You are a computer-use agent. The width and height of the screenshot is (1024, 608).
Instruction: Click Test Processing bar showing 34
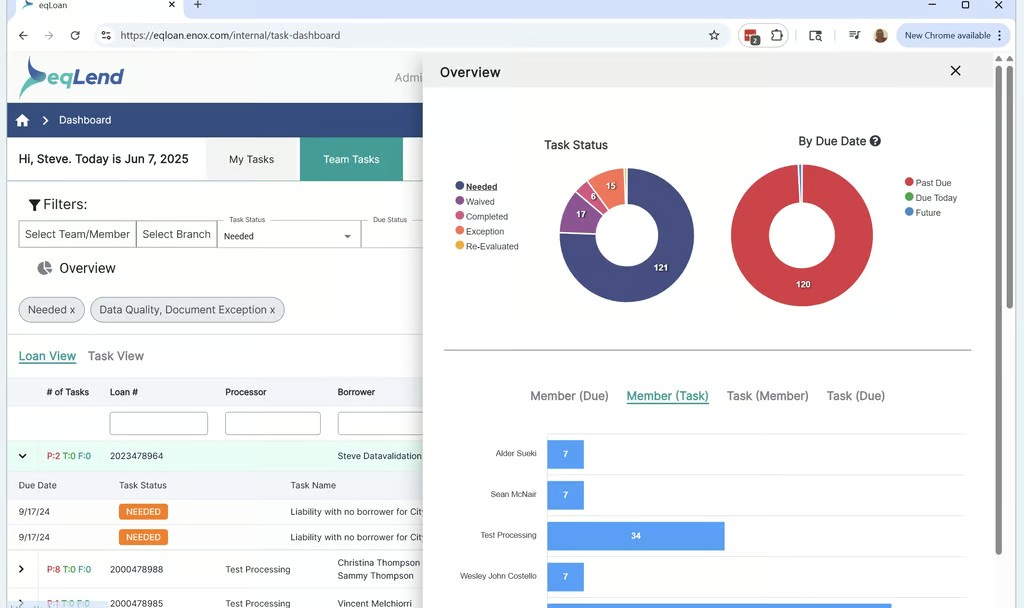point(635,536)
